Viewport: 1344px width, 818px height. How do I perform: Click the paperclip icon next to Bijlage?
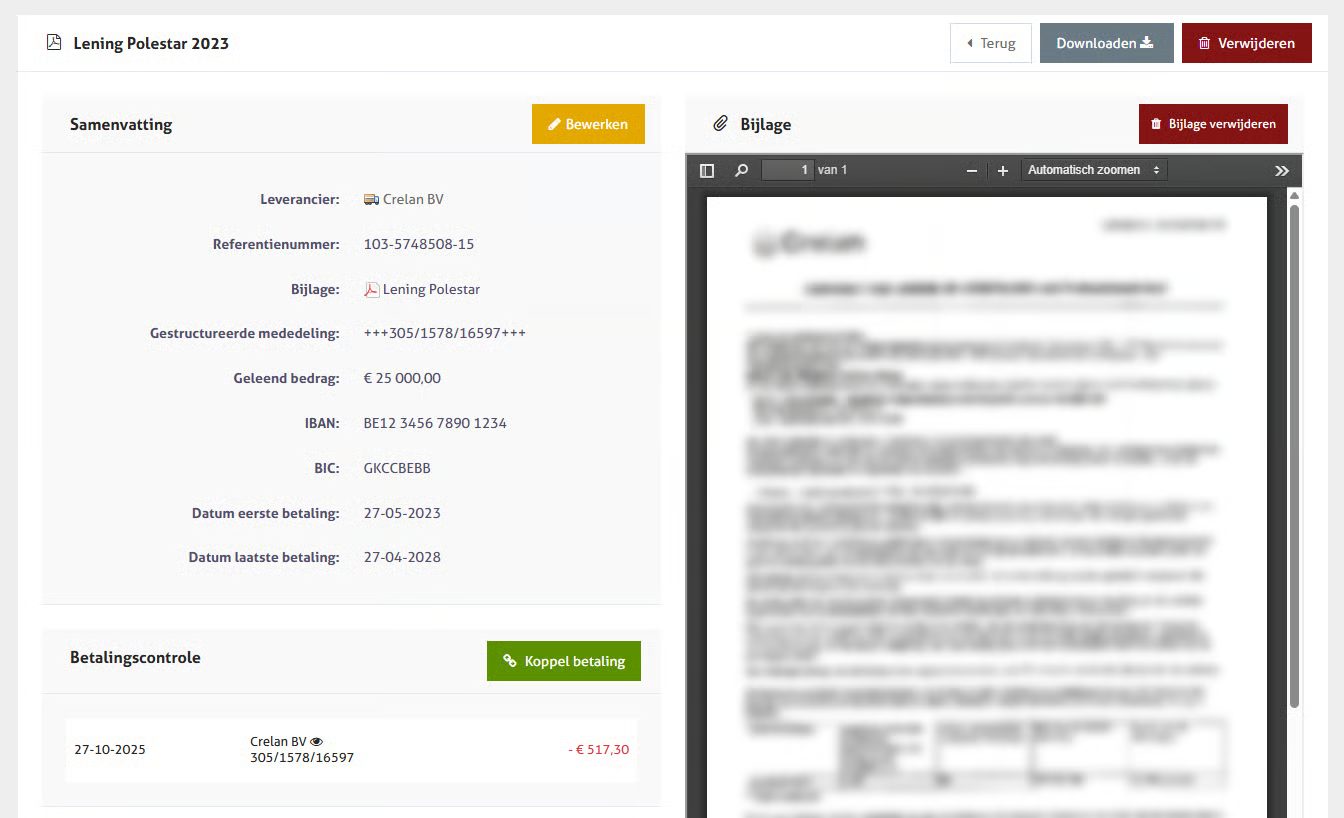(x=719, y=124)
